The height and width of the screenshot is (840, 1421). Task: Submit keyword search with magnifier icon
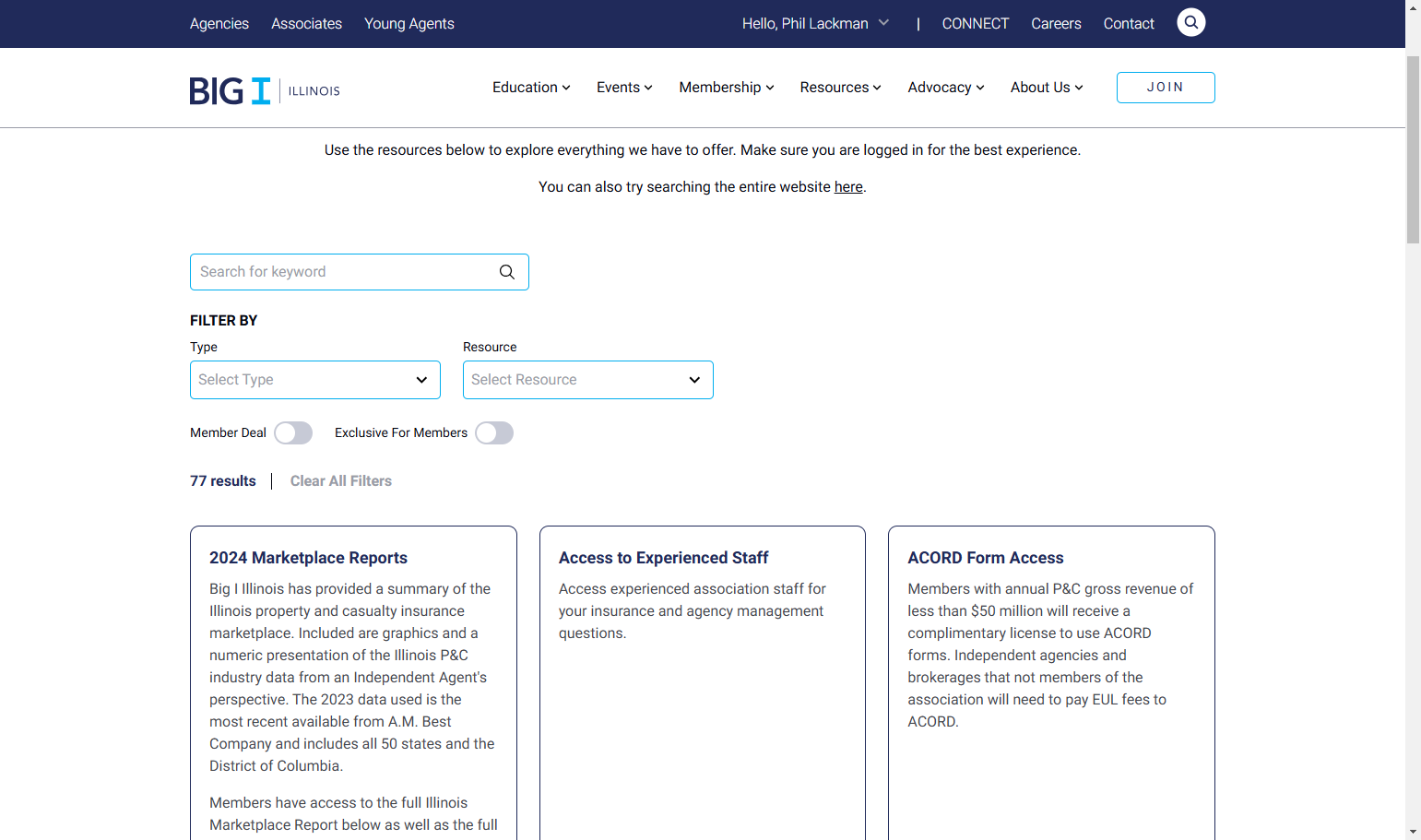[507, 272]
